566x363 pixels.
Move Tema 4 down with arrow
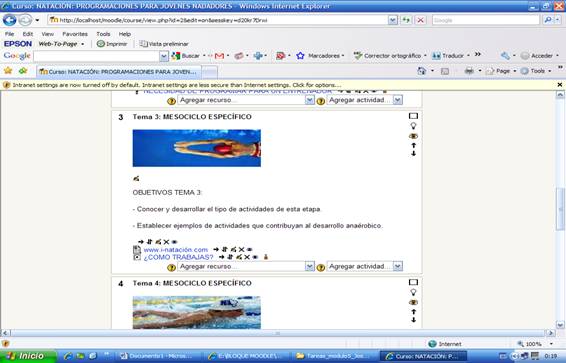pyautogui.click(x=414, y=320)
